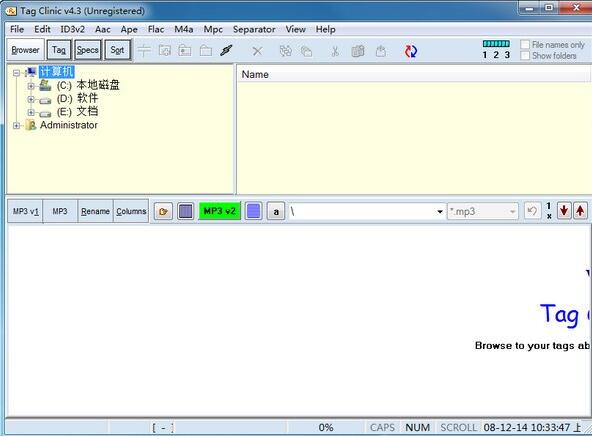Expand the (E:) 文档 drive node
The image size is (592, 436).
31,112
